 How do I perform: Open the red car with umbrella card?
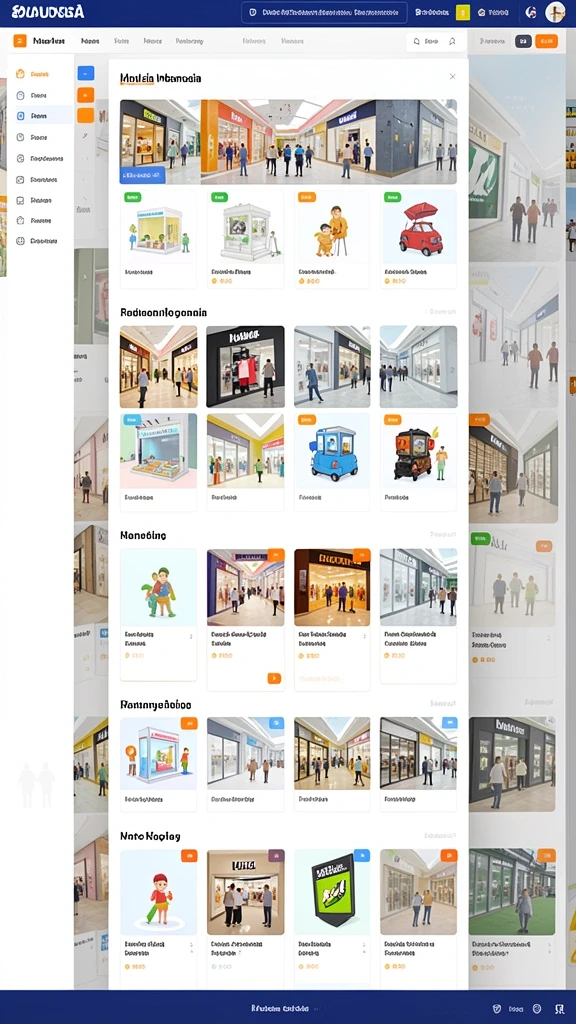[x=419, y=239]
